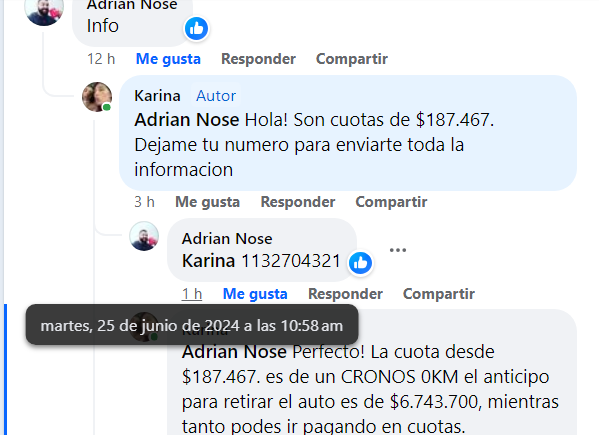The height and width of the screenshot is (435, 599).
Task: Toggle Me gusta on the 12 h comment
Action: pos(168,59)
